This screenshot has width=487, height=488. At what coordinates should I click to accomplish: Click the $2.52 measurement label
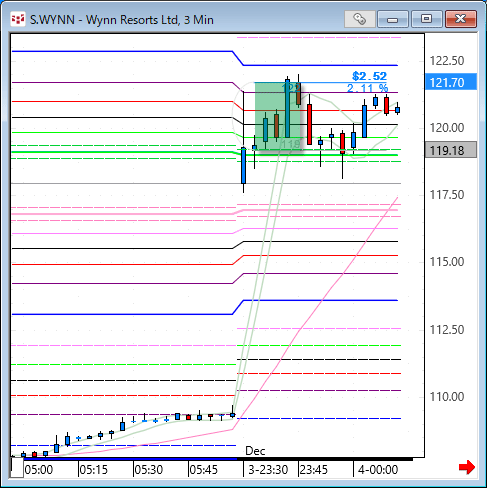369,76
